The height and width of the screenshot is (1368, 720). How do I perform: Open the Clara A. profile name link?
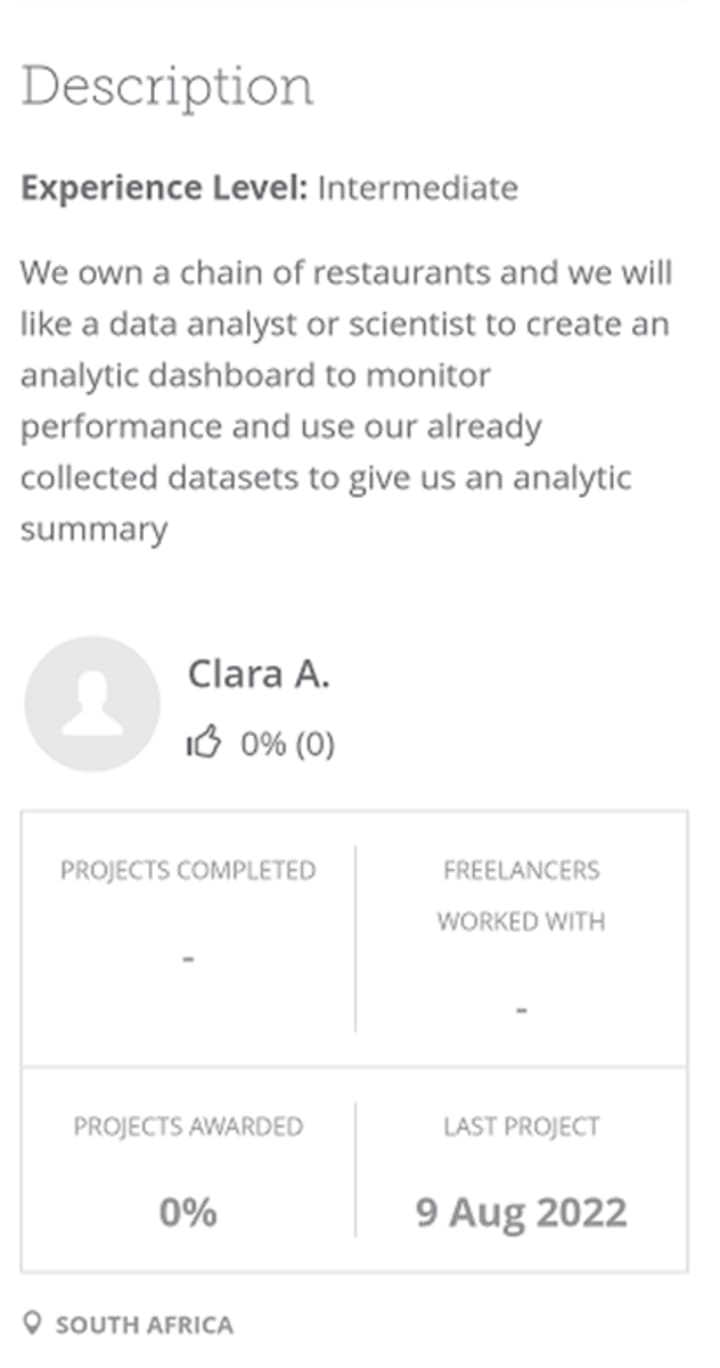click(258, 675)
